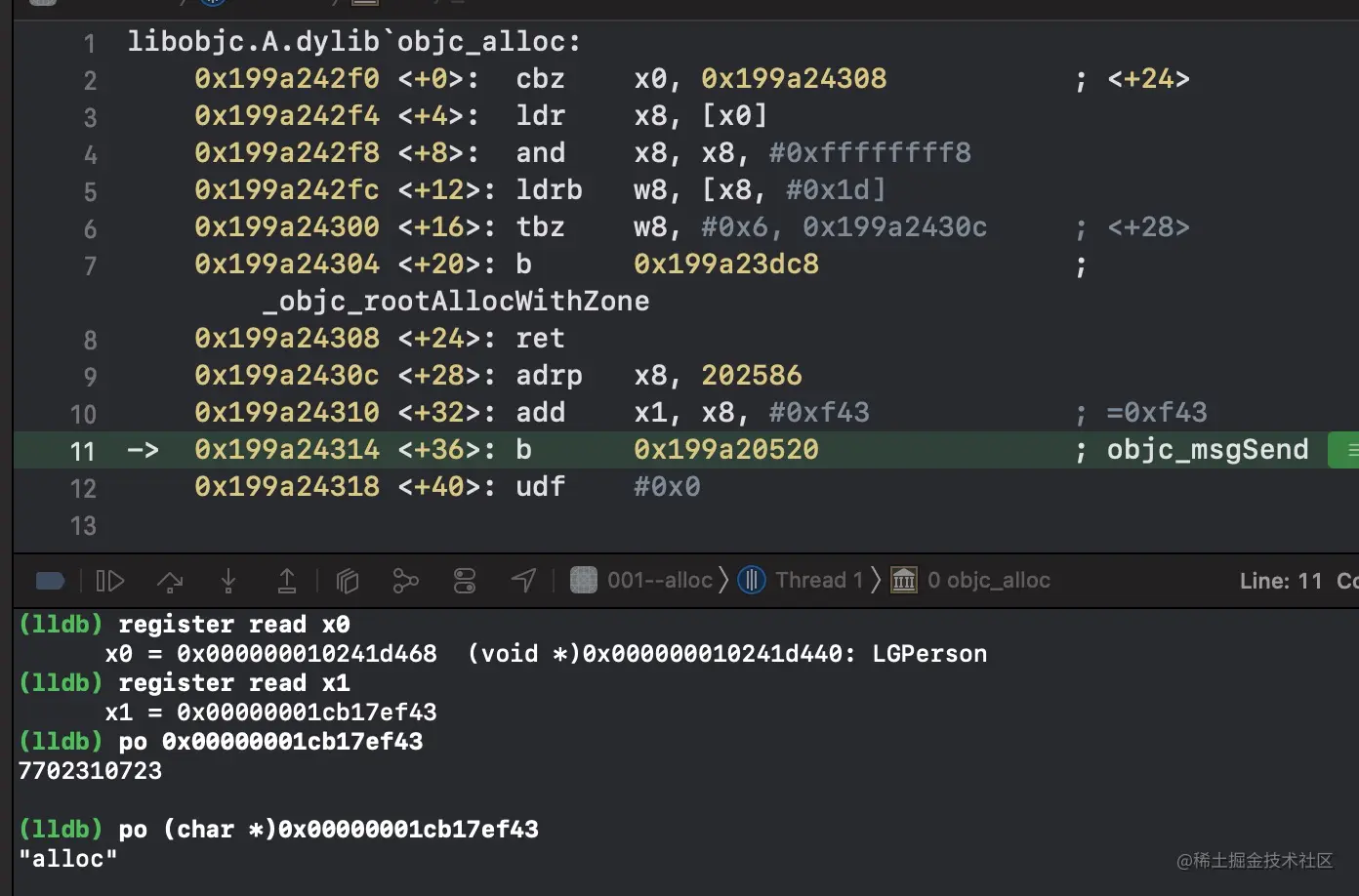This screenshot has height=896, width=1359.
Task: Click the libobjc.A.dylib`objc_alloc: header text
Action: (354, 42)
